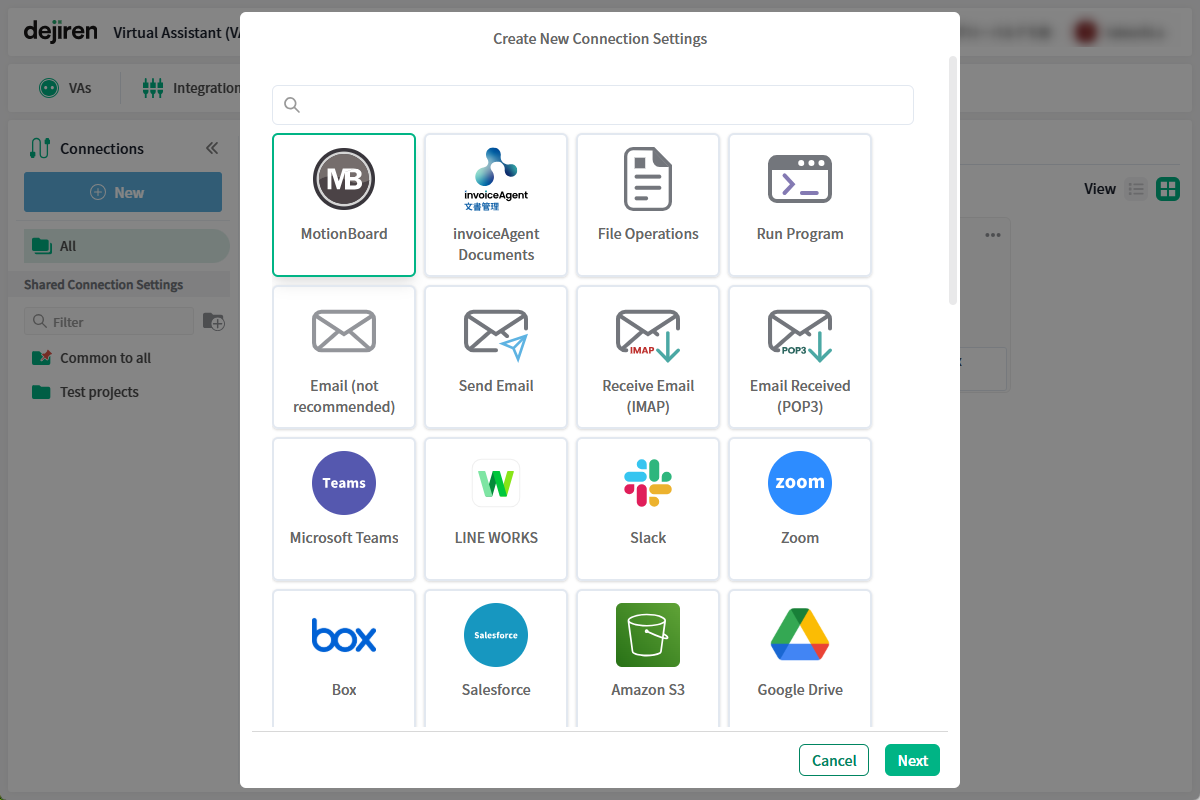Choose the LINE WORKS icon
This screenshot has width=1200, height=800.
tap(496, 483)
